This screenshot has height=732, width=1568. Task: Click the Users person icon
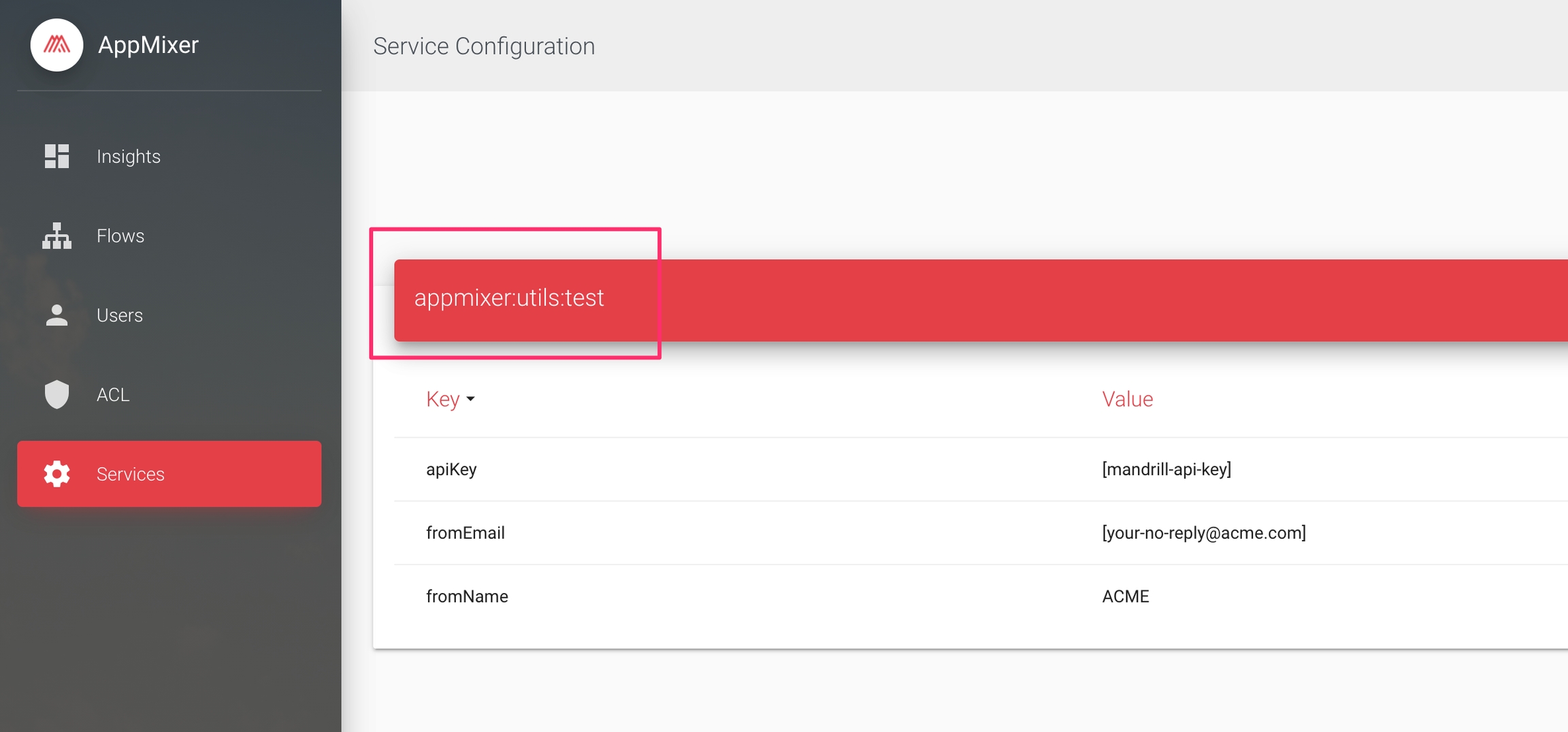coord(56,315)
